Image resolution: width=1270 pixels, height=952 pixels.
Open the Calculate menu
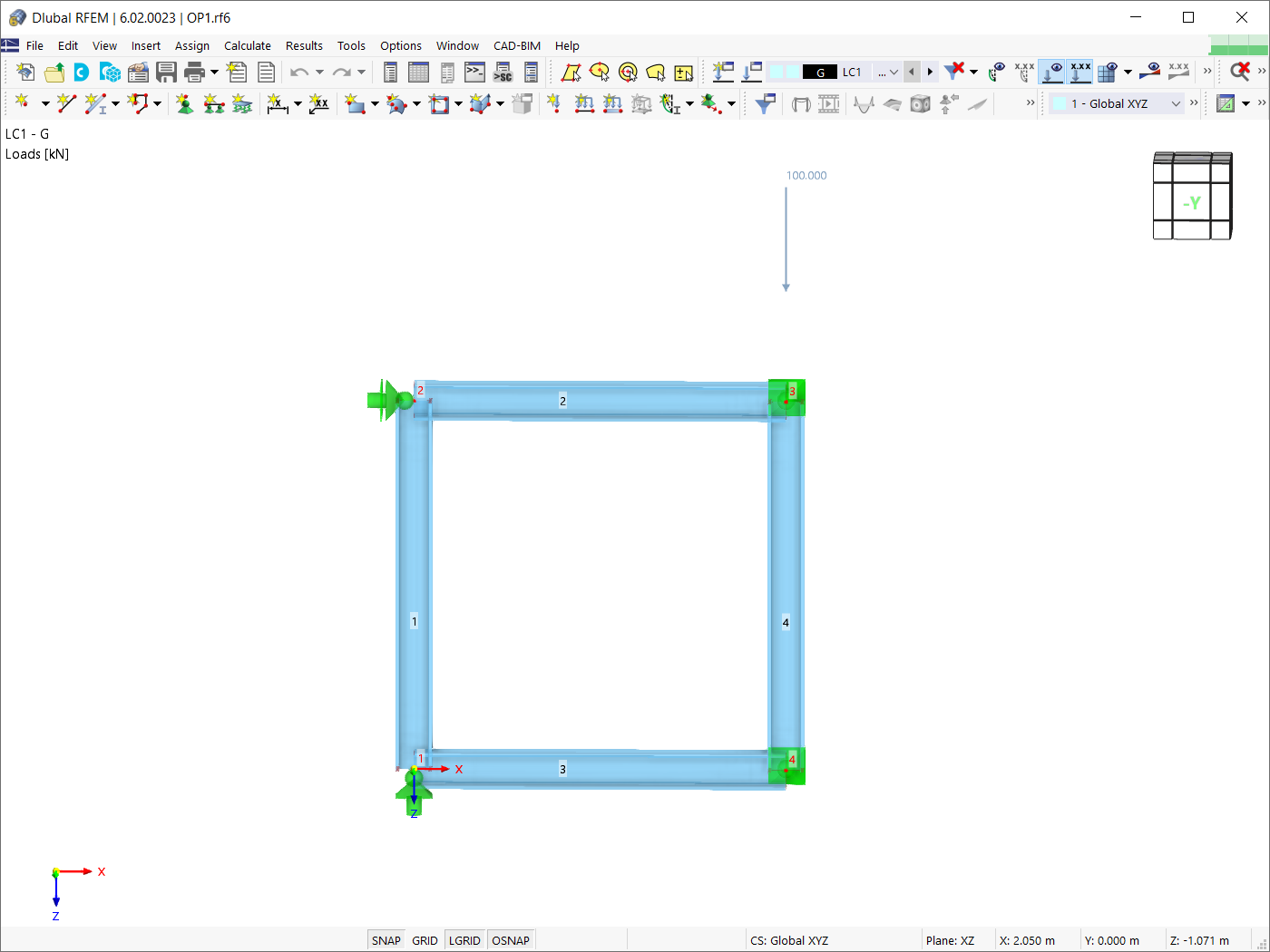point(248,45)
